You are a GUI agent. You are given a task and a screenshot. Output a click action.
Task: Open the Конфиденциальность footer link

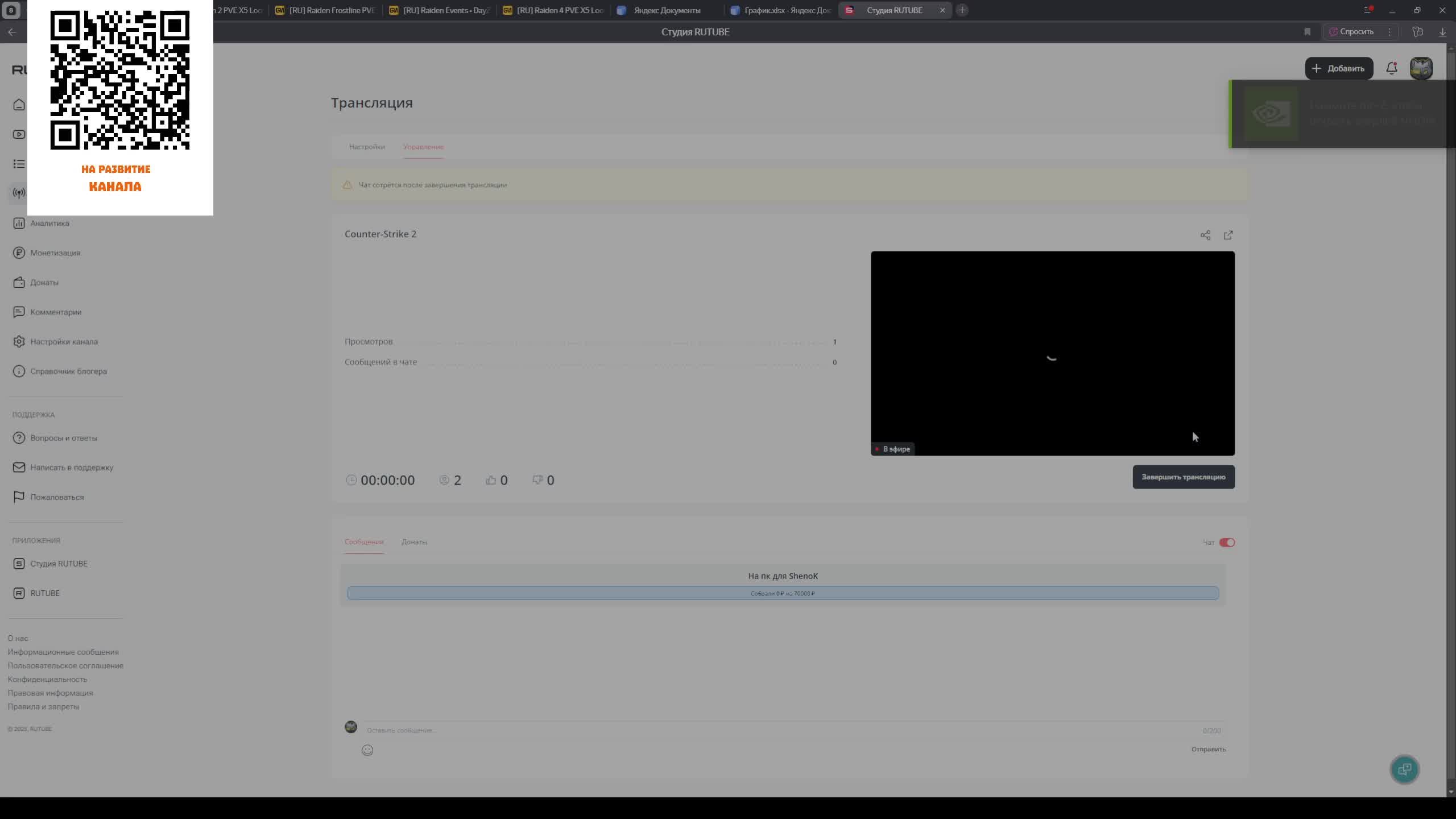[47, 679]
